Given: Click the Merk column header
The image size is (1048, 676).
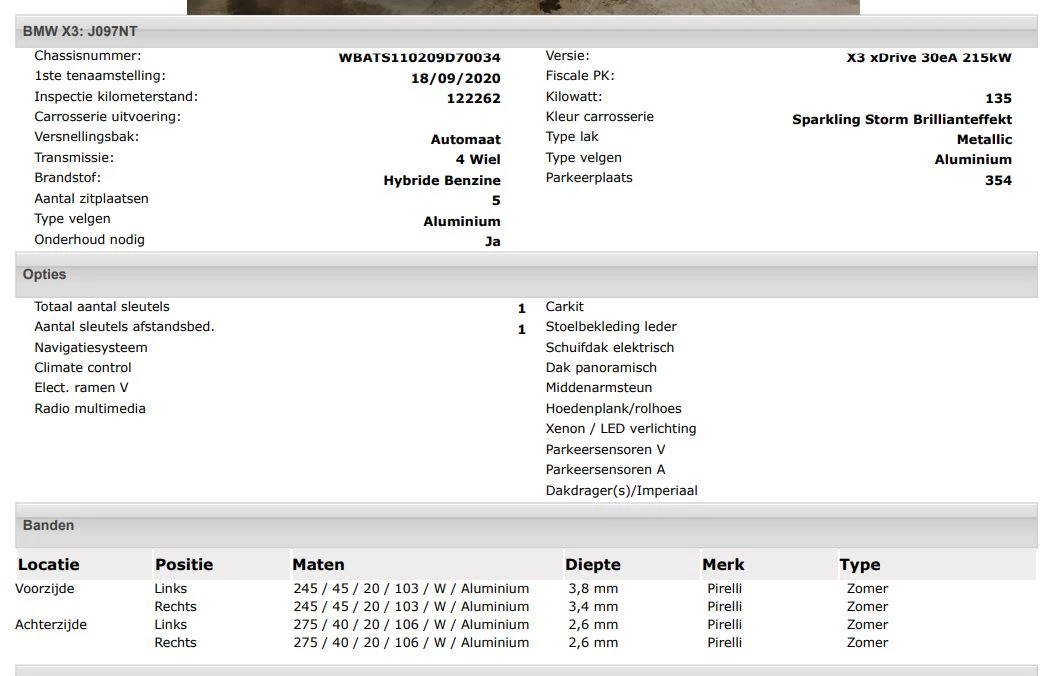Looking at the screenshot, I should coord(723,565).
